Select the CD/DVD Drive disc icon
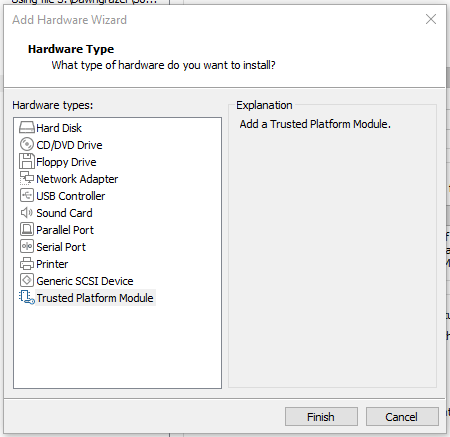The height and width of the screenshot is (437, 450). [27, 145]
